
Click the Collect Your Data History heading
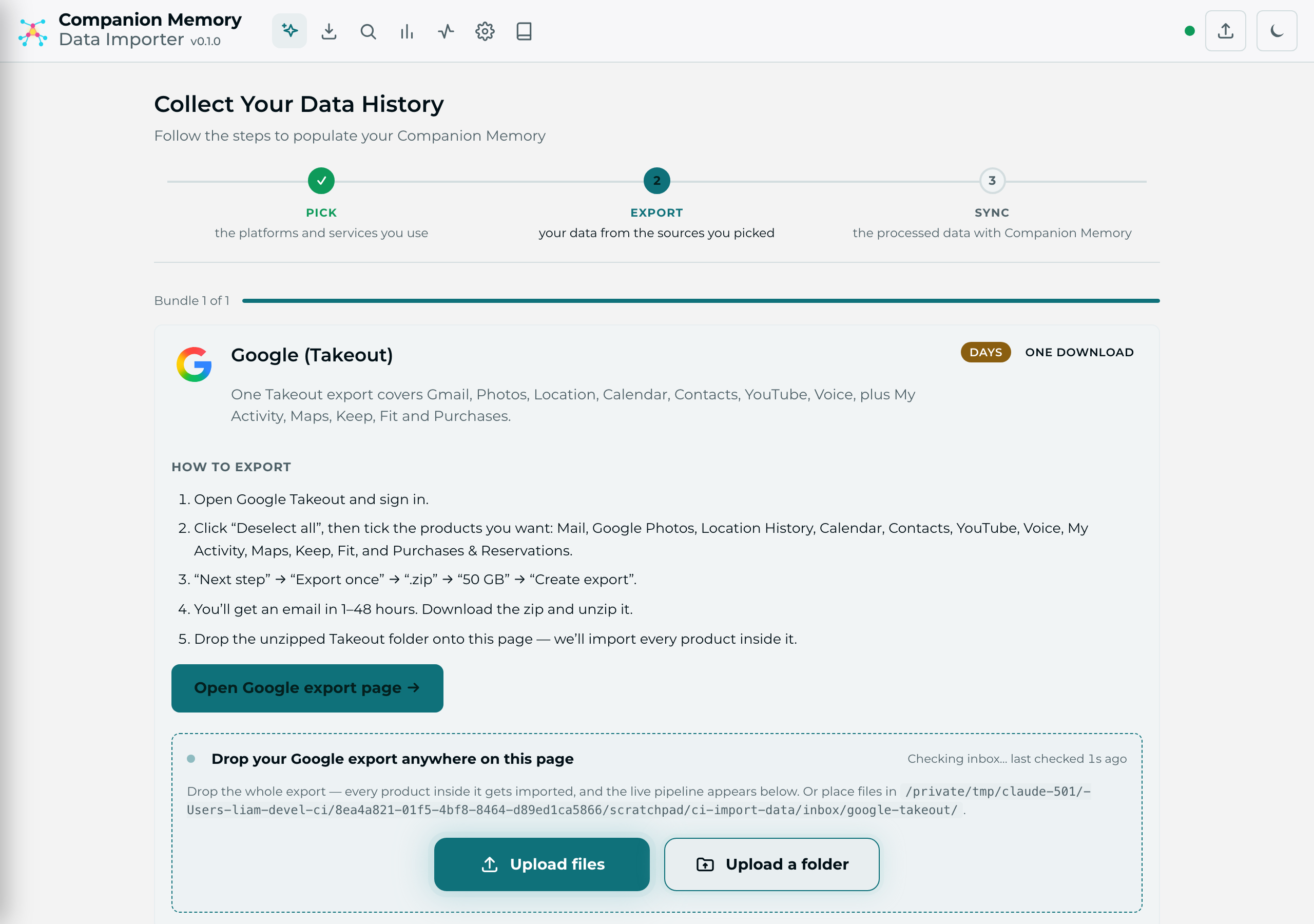pos(299,104)
